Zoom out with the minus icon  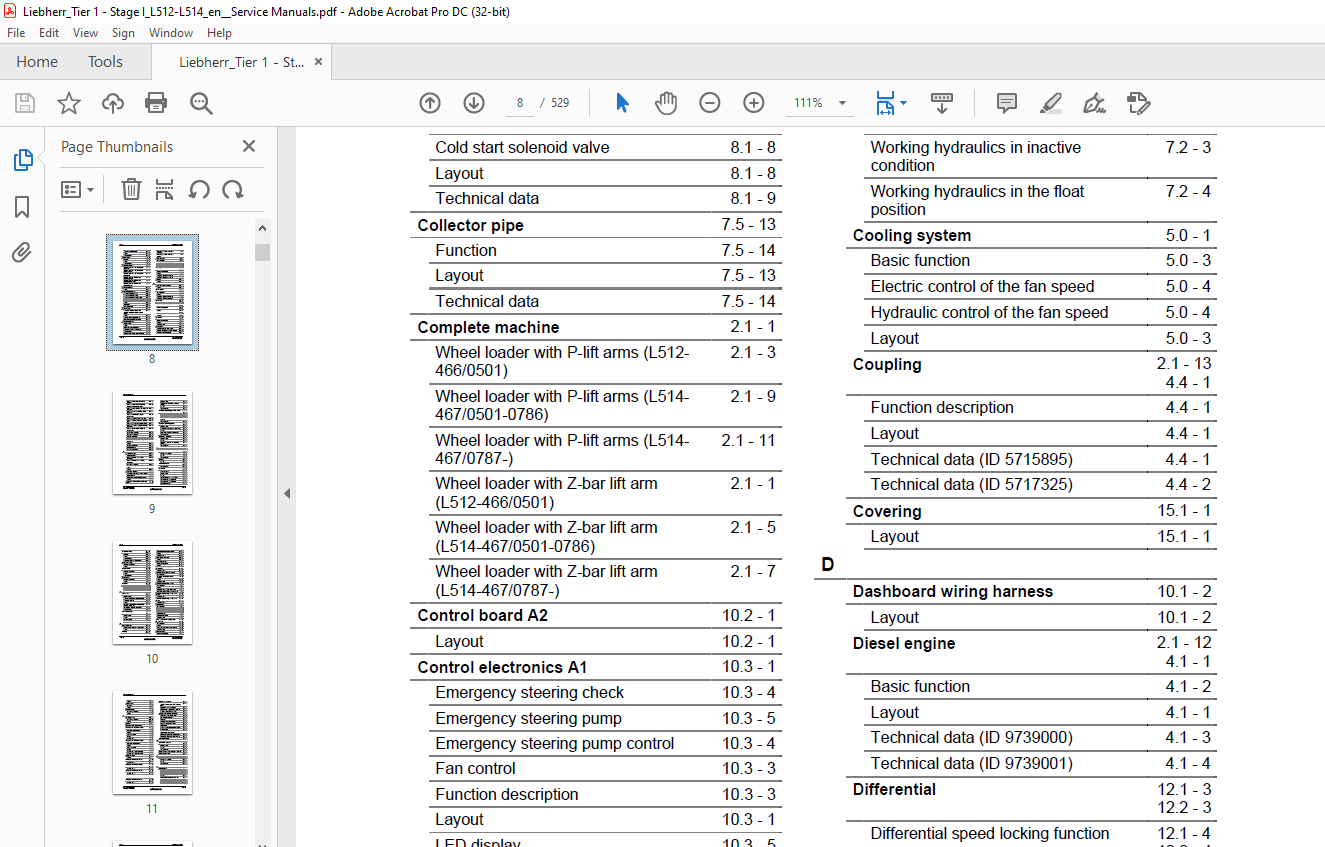710,103
